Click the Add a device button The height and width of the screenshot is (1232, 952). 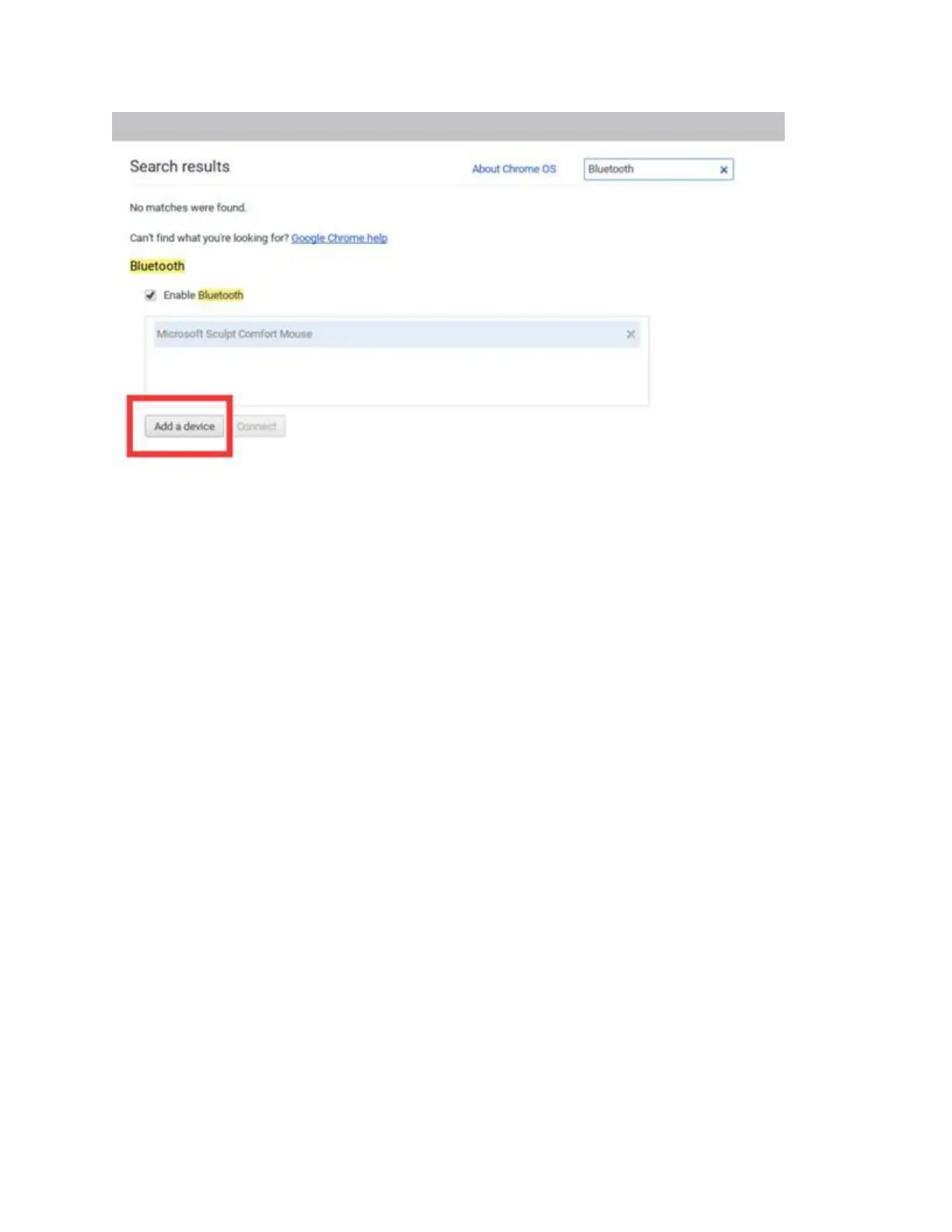point(184,426)
